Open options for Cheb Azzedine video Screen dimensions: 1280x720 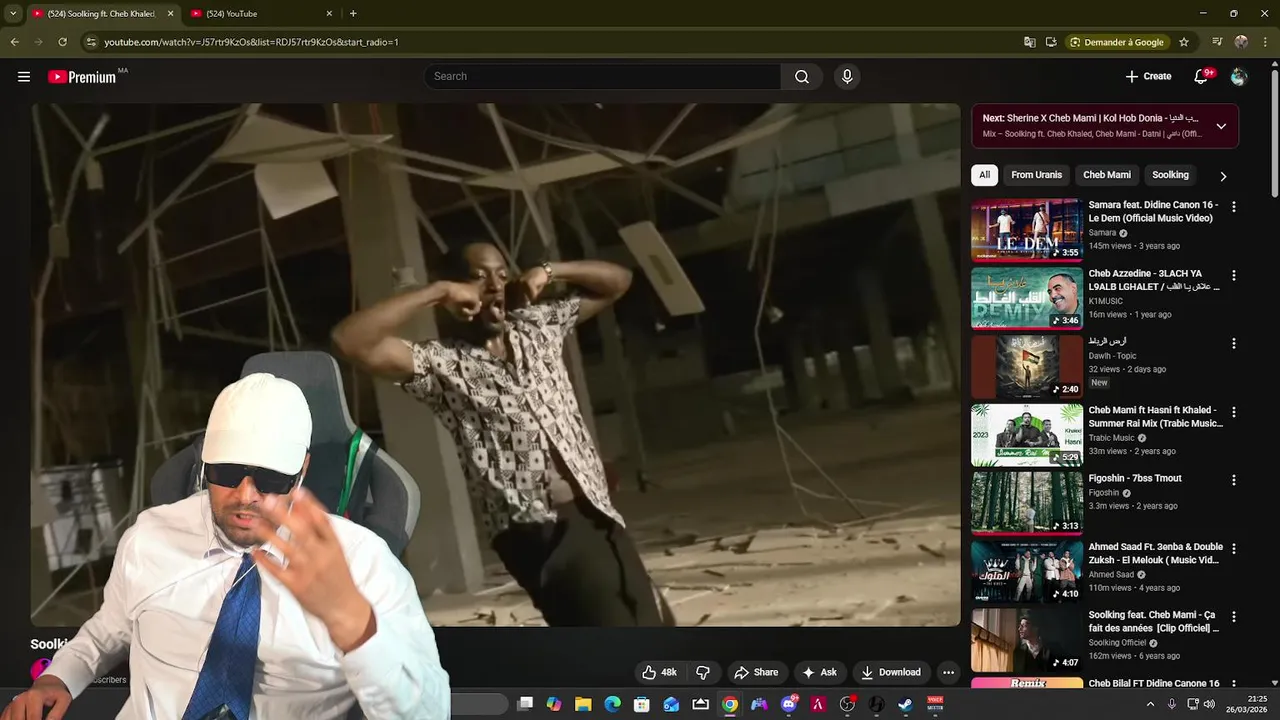click(1233, 275)
